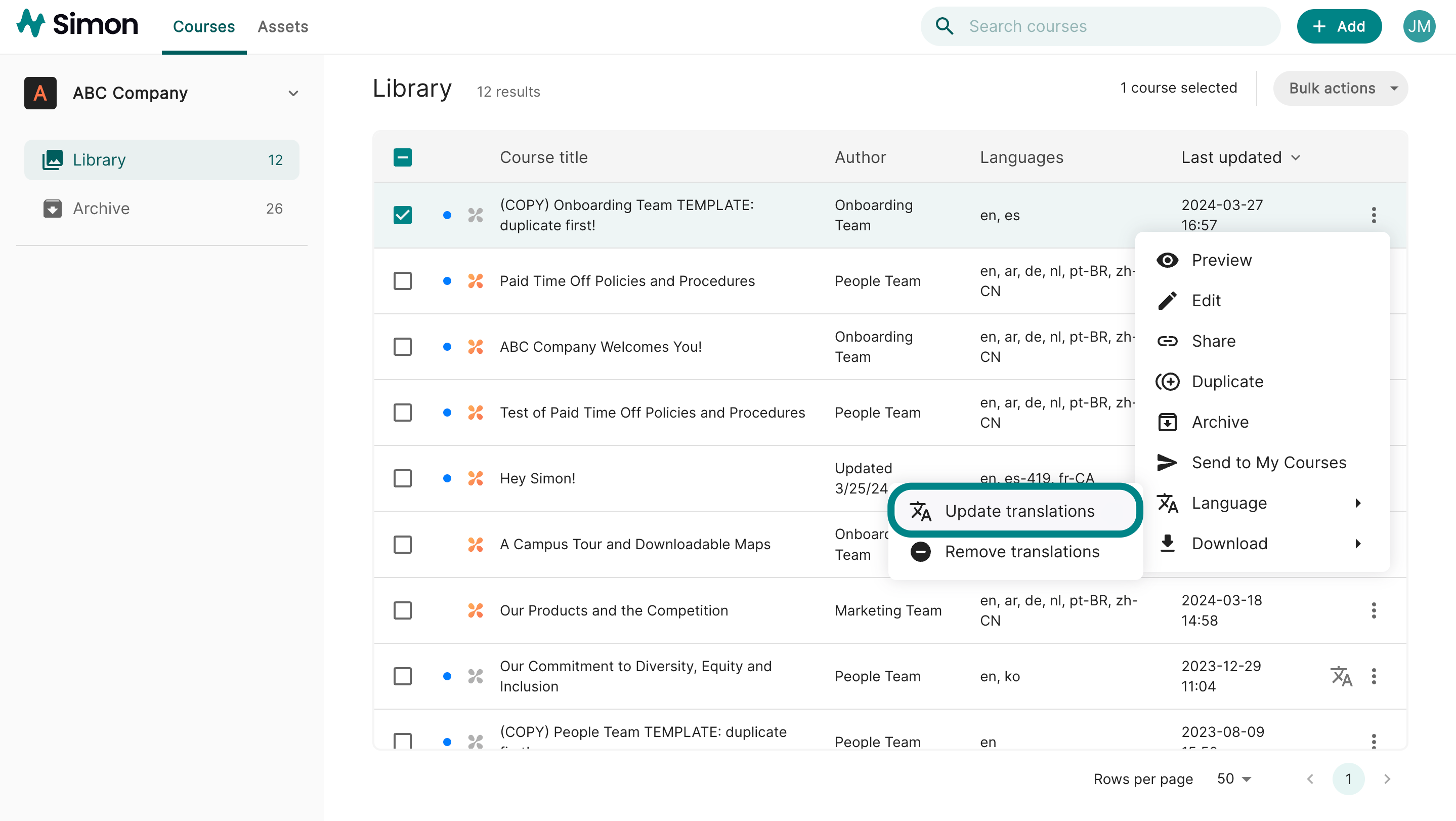This screenshot has height=821, width=1456.
Task: Go to previous page arrow
Action: [1310, 779]
